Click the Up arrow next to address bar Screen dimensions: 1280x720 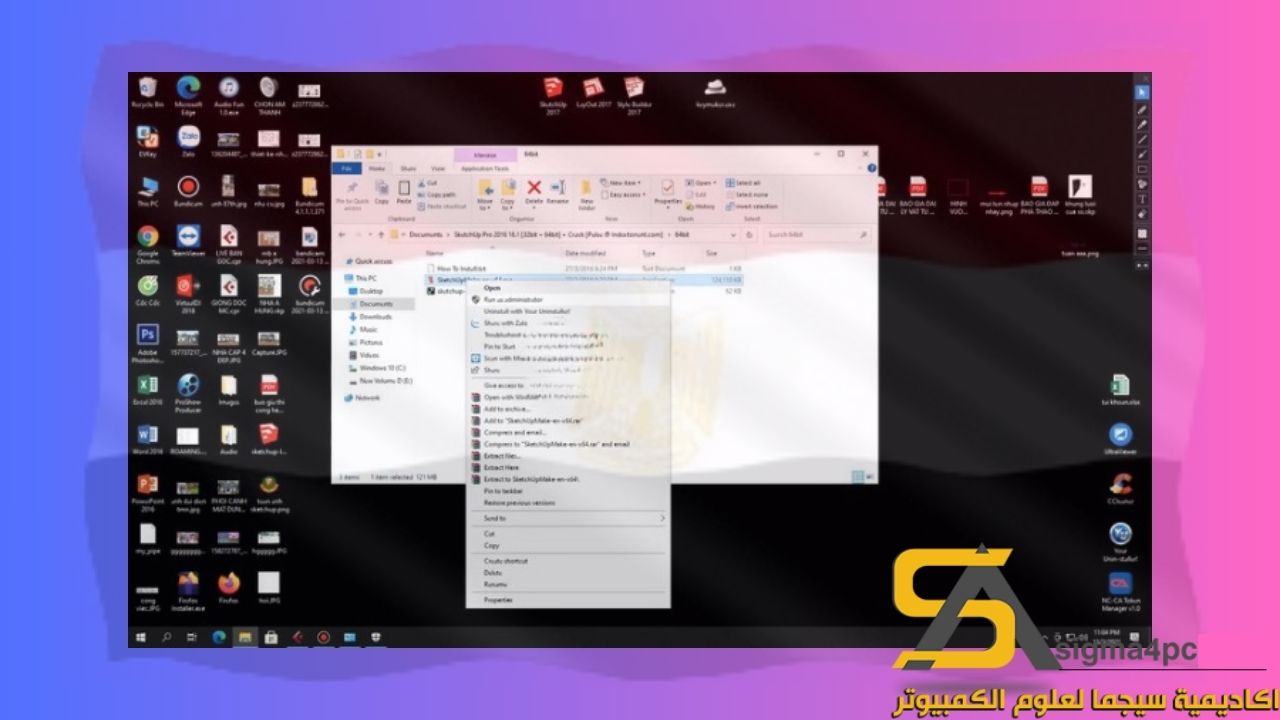tap(380, 235)
